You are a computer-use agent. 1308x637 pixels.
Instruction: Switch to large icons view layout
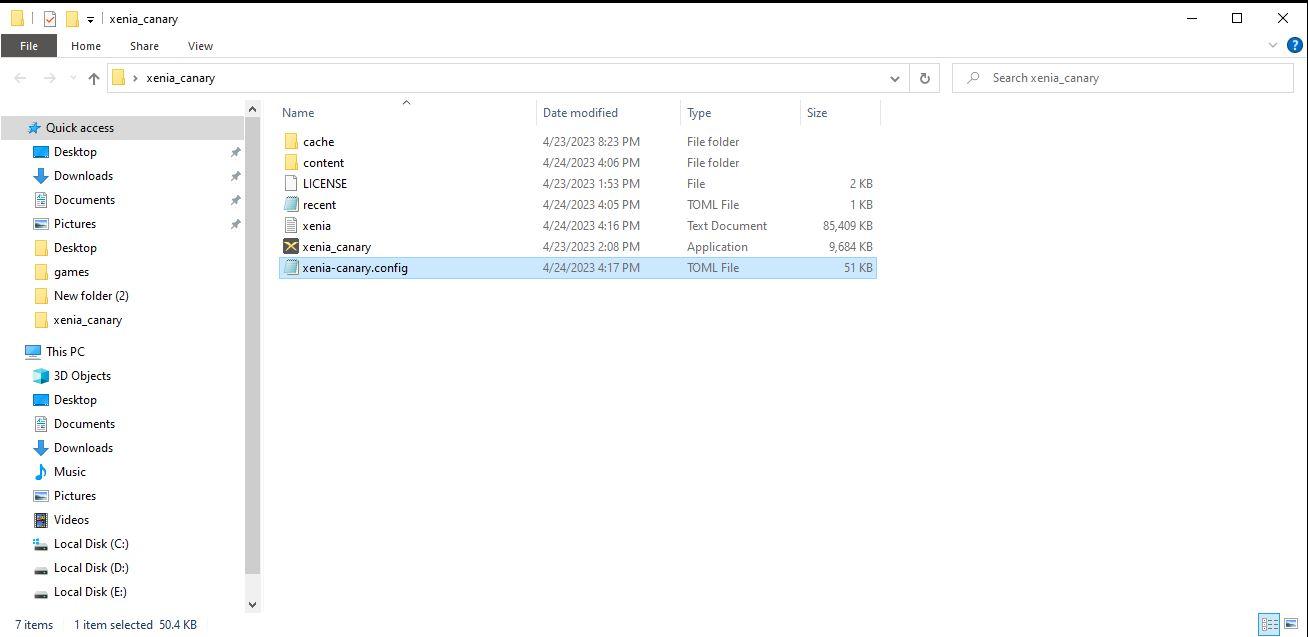pyautogui.click(x=1291, y=624)
